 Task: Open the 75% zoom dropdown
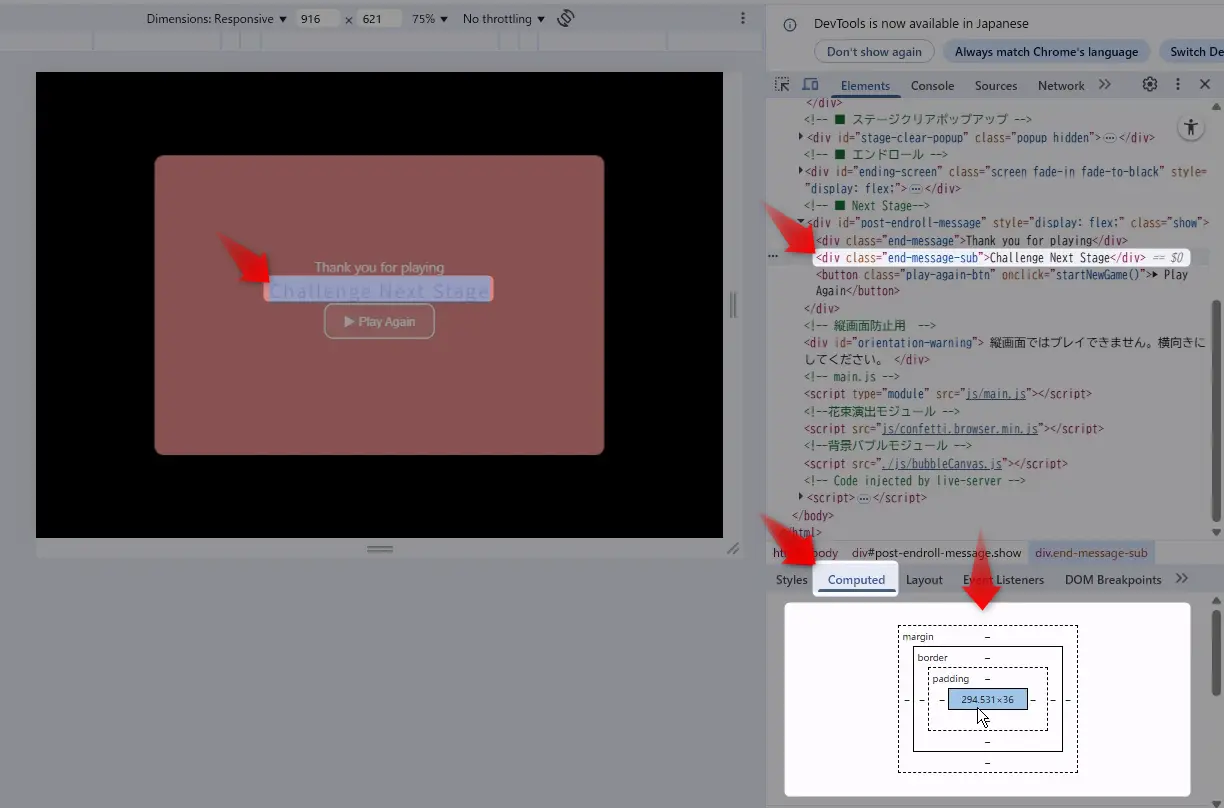click(x=430, y=19)
